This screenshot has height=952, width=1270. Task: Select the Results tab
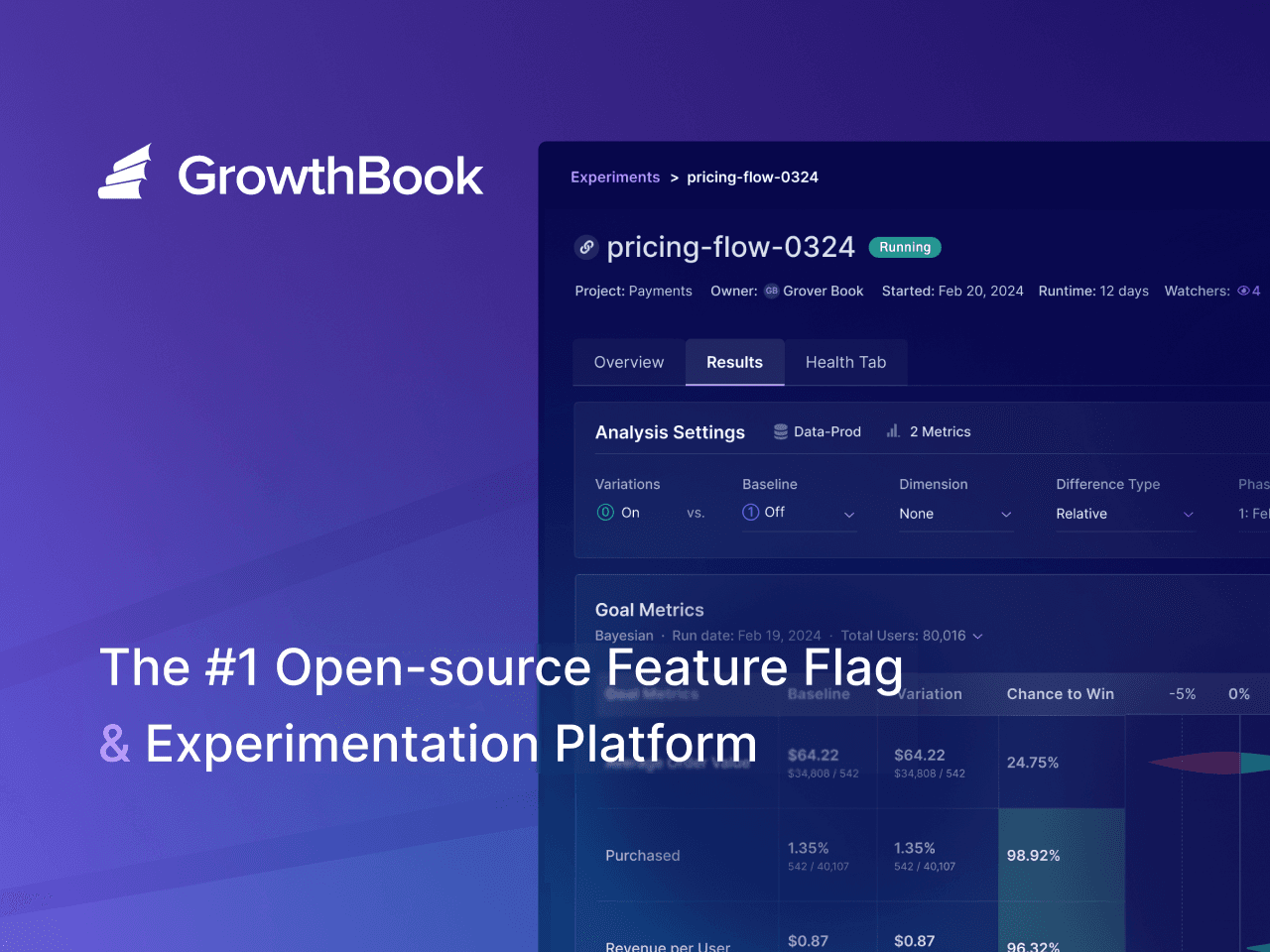click(x=734, y=362)
